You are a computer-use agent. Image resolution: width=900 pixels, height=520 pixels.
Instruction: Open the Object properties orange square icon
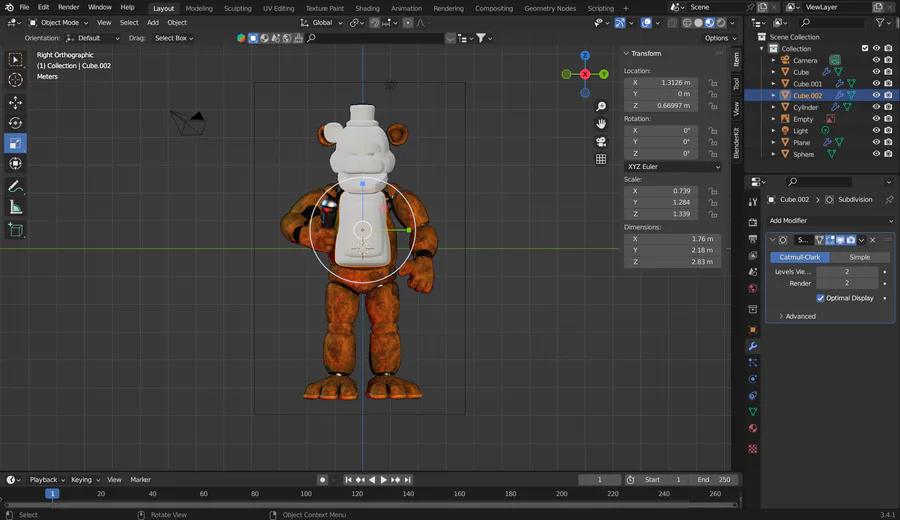[752, 329]
